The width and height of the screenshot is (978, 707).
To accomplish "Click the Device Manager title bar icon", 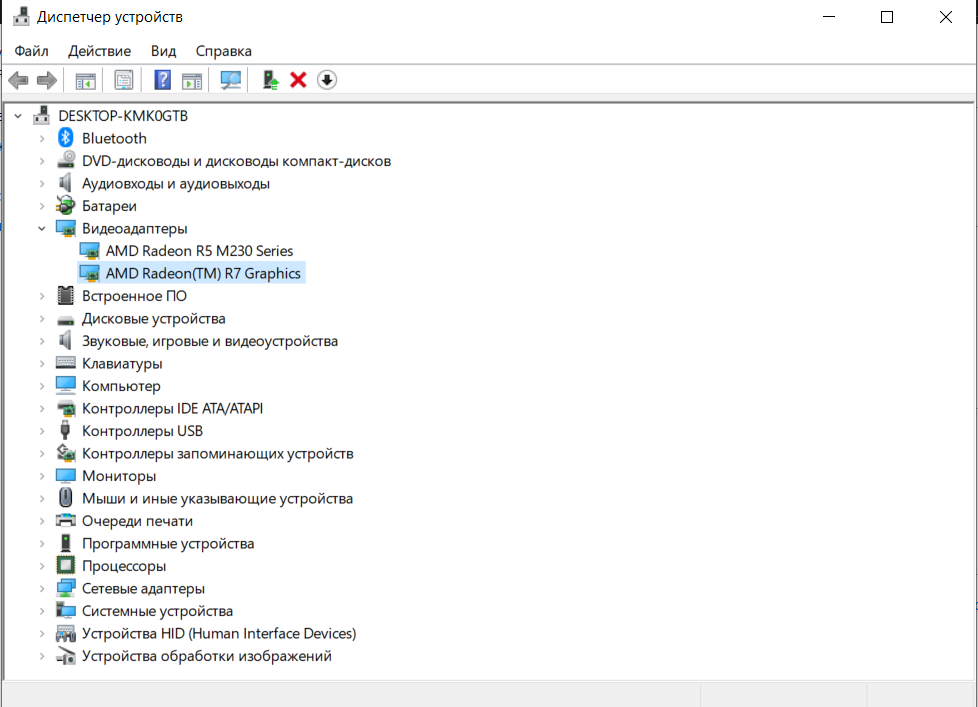I will click(21, 16).
